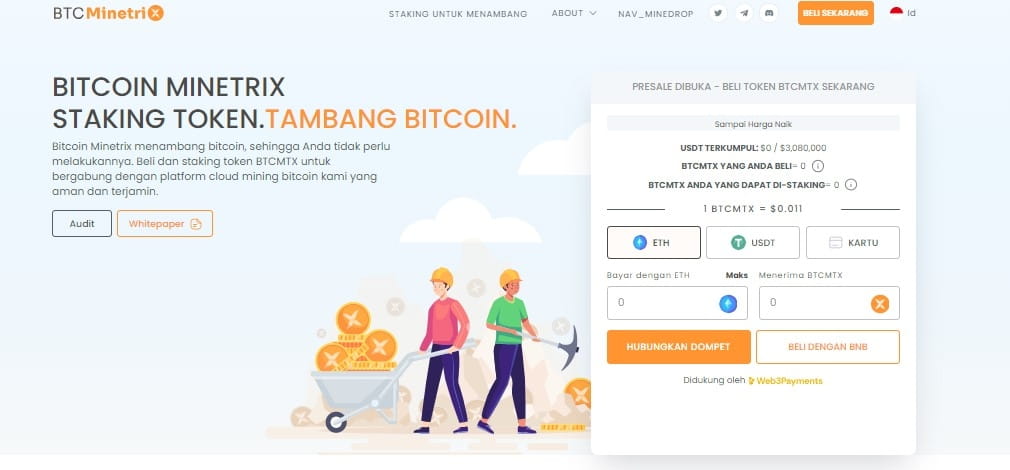Select ETH payment option
This screenshot has height=470, width=1010.
tap(654, 243)
